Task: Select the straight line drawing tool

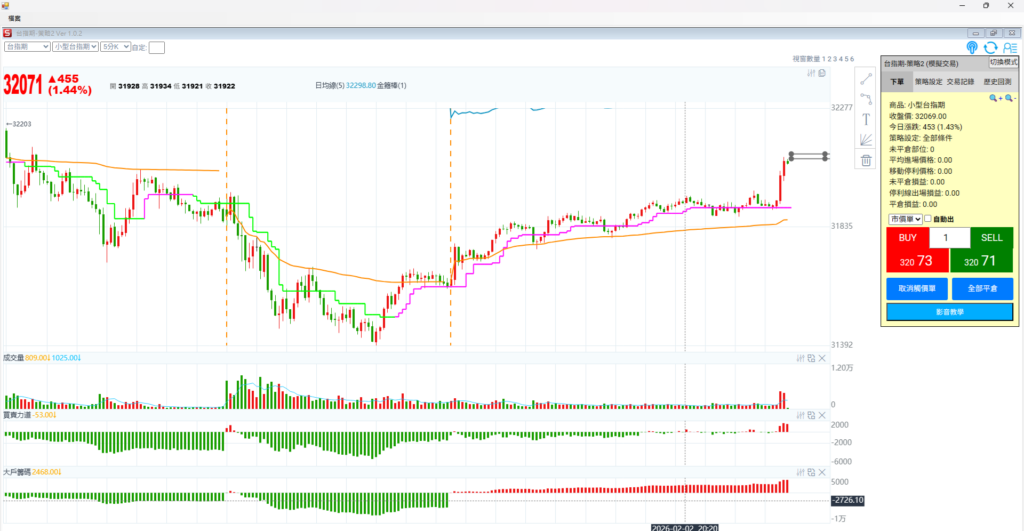Action: coord(866,79)
